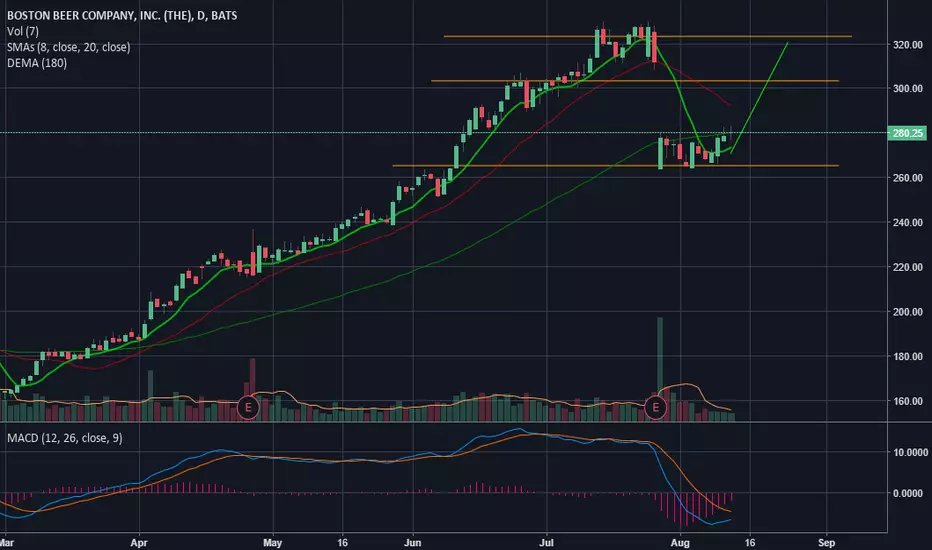This screenshot has height=550, width=932.
Task: Open the late July earnings marker E icon
Action: tap(656, 407)
